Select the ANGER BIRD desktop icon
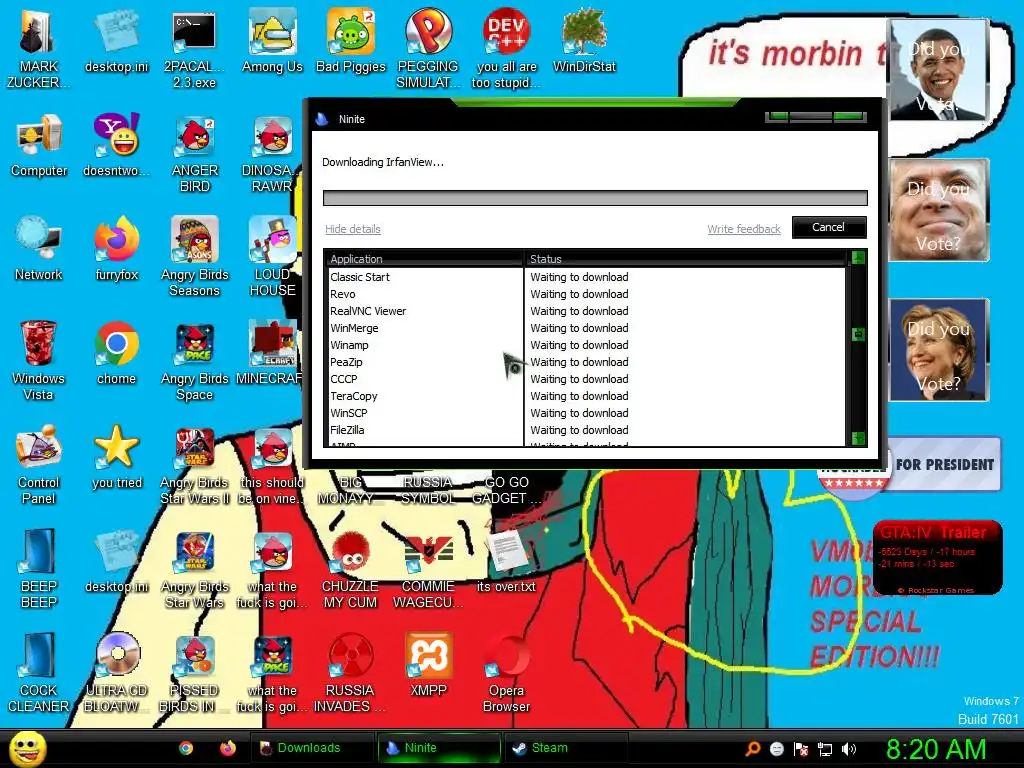This screenshot has width=1024, height=768. (194, 152)
